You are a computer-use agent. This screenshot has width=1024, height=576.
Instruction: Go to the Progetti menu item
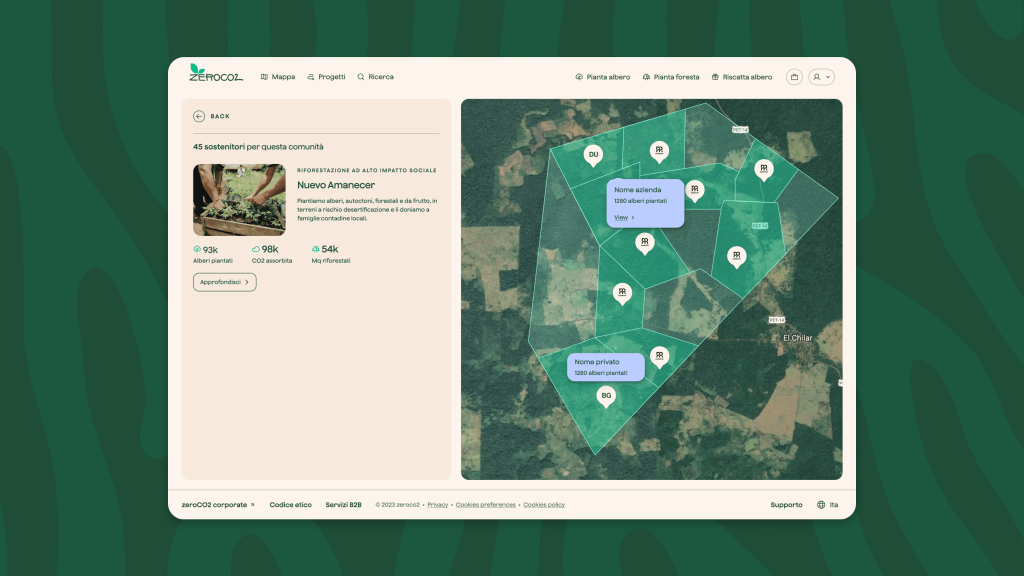(x=326, y=77)
